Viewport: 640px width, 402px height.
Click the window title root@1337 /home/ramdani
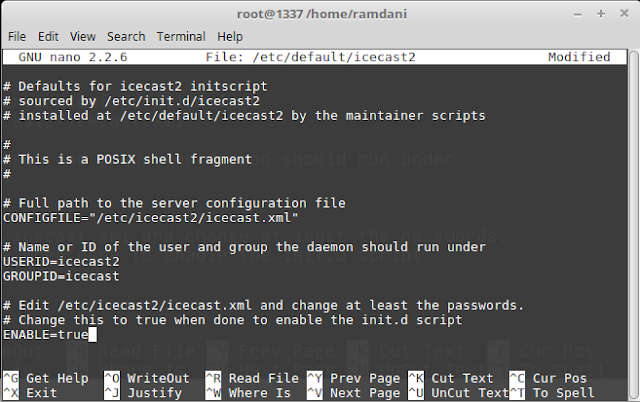click(322, 14)
